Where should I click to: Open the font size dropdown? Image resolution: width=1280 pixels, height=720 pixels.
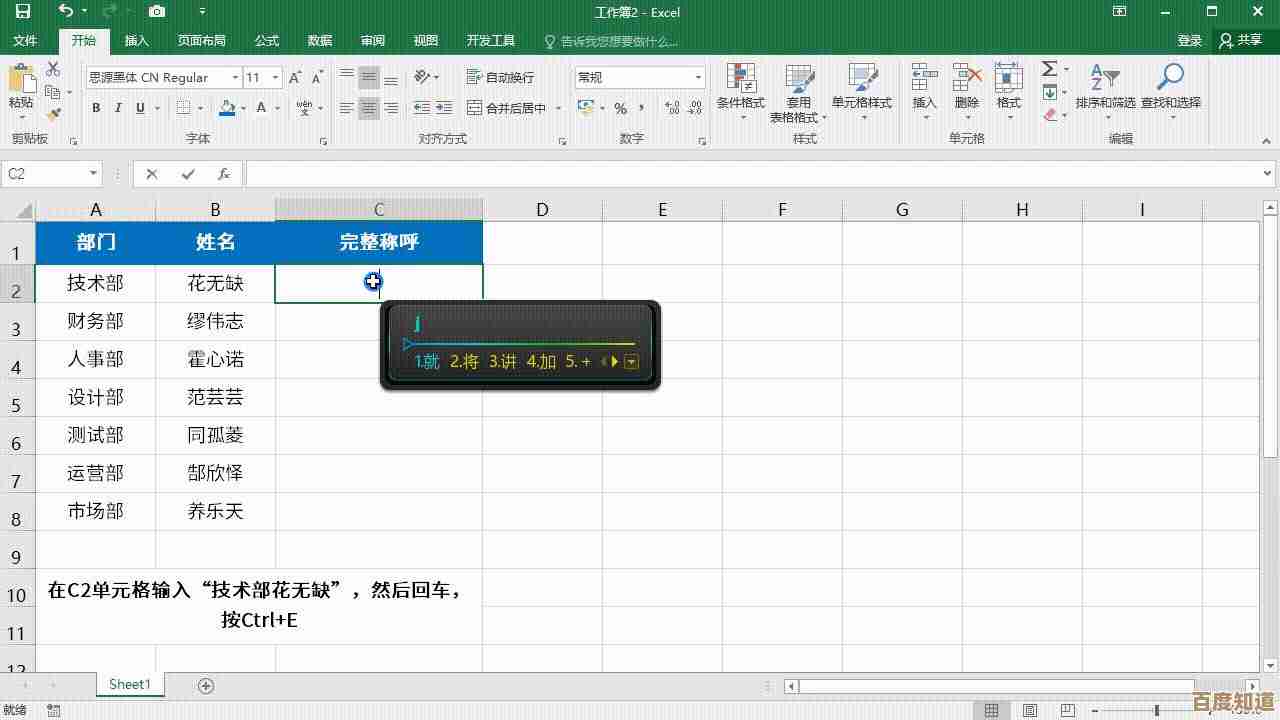tap(276, 77)
